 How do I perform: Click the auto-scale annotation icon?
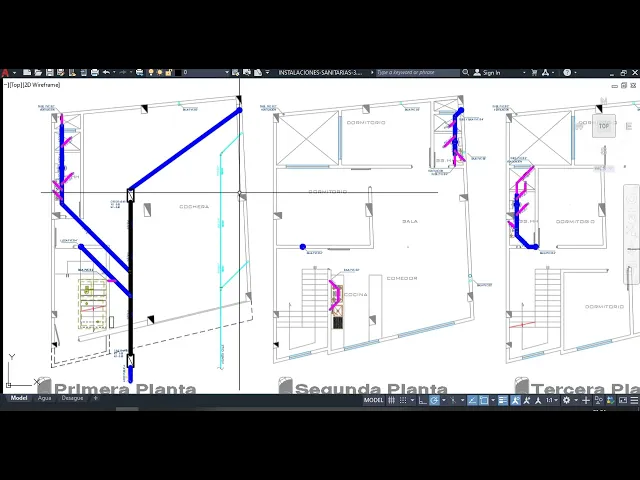(527, 400)
